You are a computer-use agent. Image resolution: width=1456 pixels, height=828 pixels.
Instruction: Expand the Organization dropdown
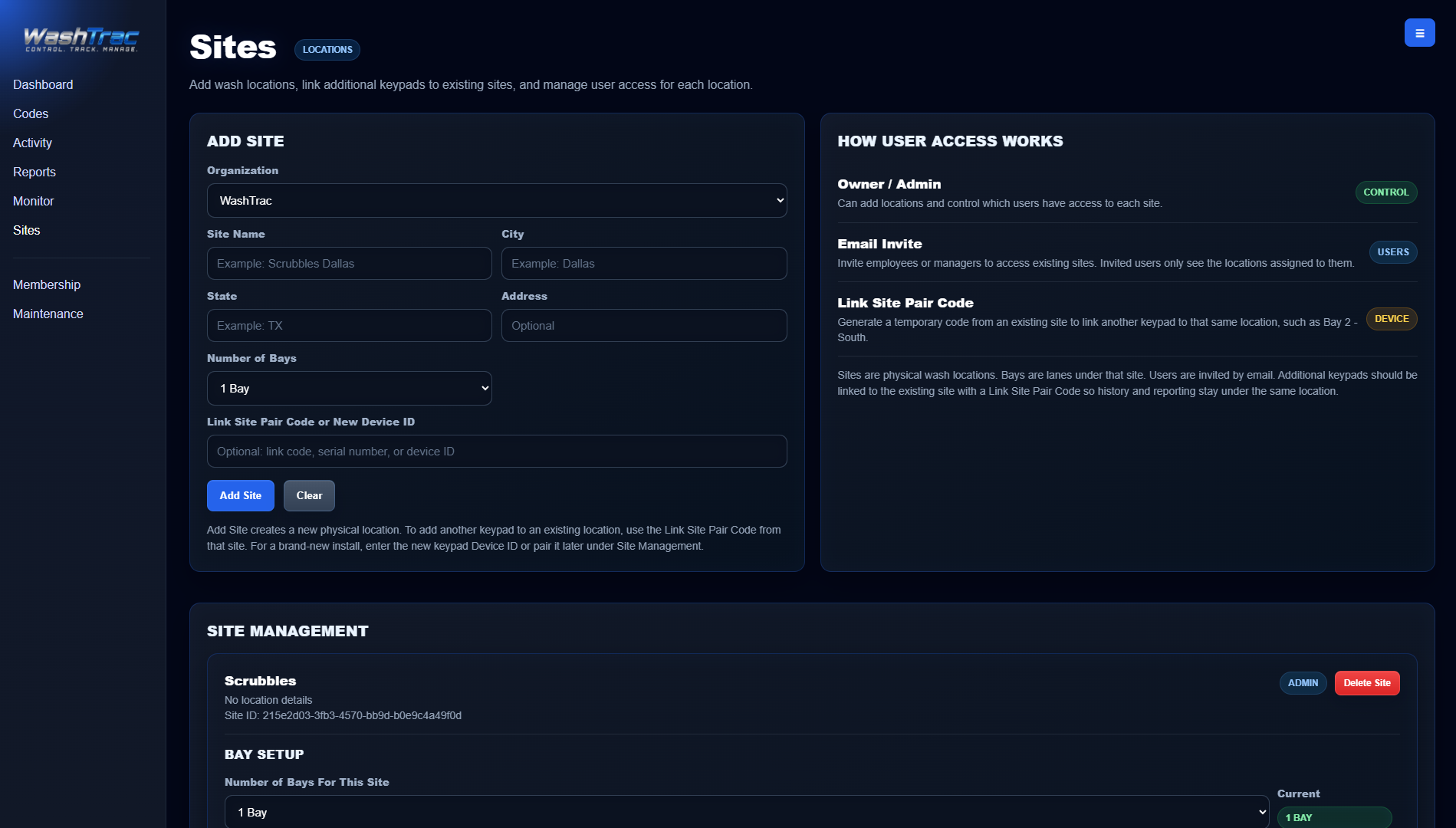[497, 200]
